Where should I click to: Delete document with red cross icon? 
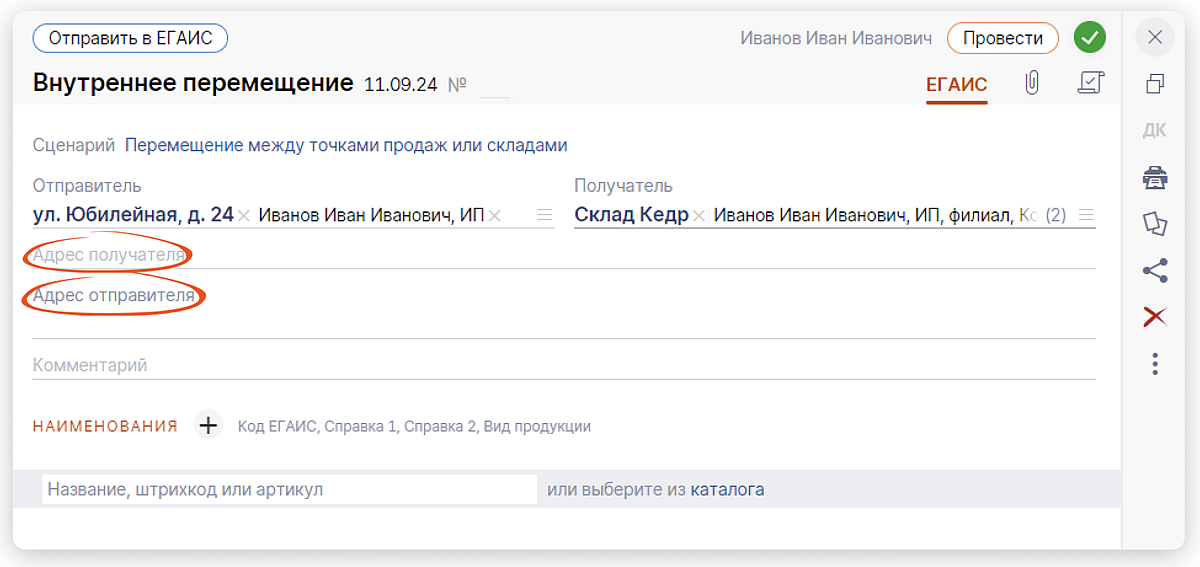(x=1155, y=317)
